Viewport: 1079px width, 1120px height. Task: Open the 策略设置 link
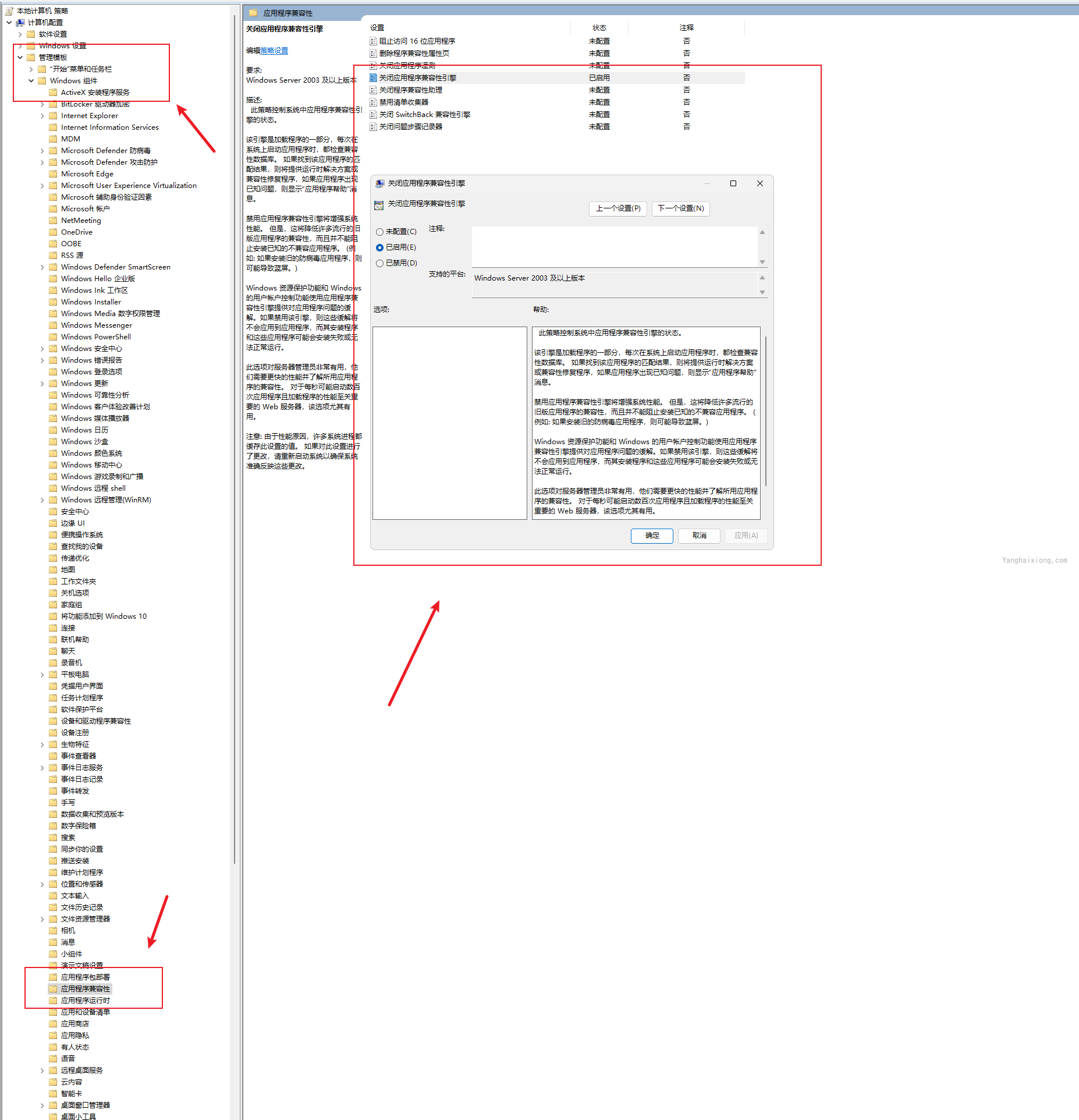[x=274, y=51]
